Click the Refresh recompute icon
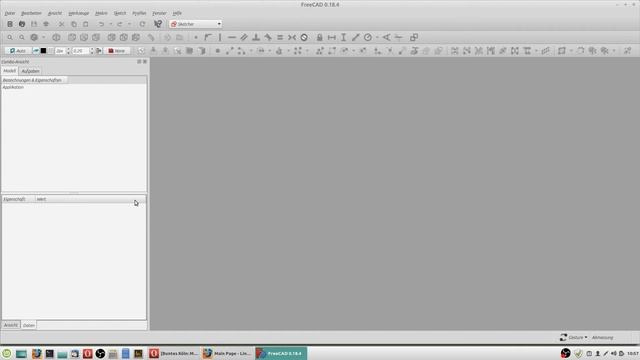Viewport: 640px width, 360px height. click(142, 24)
